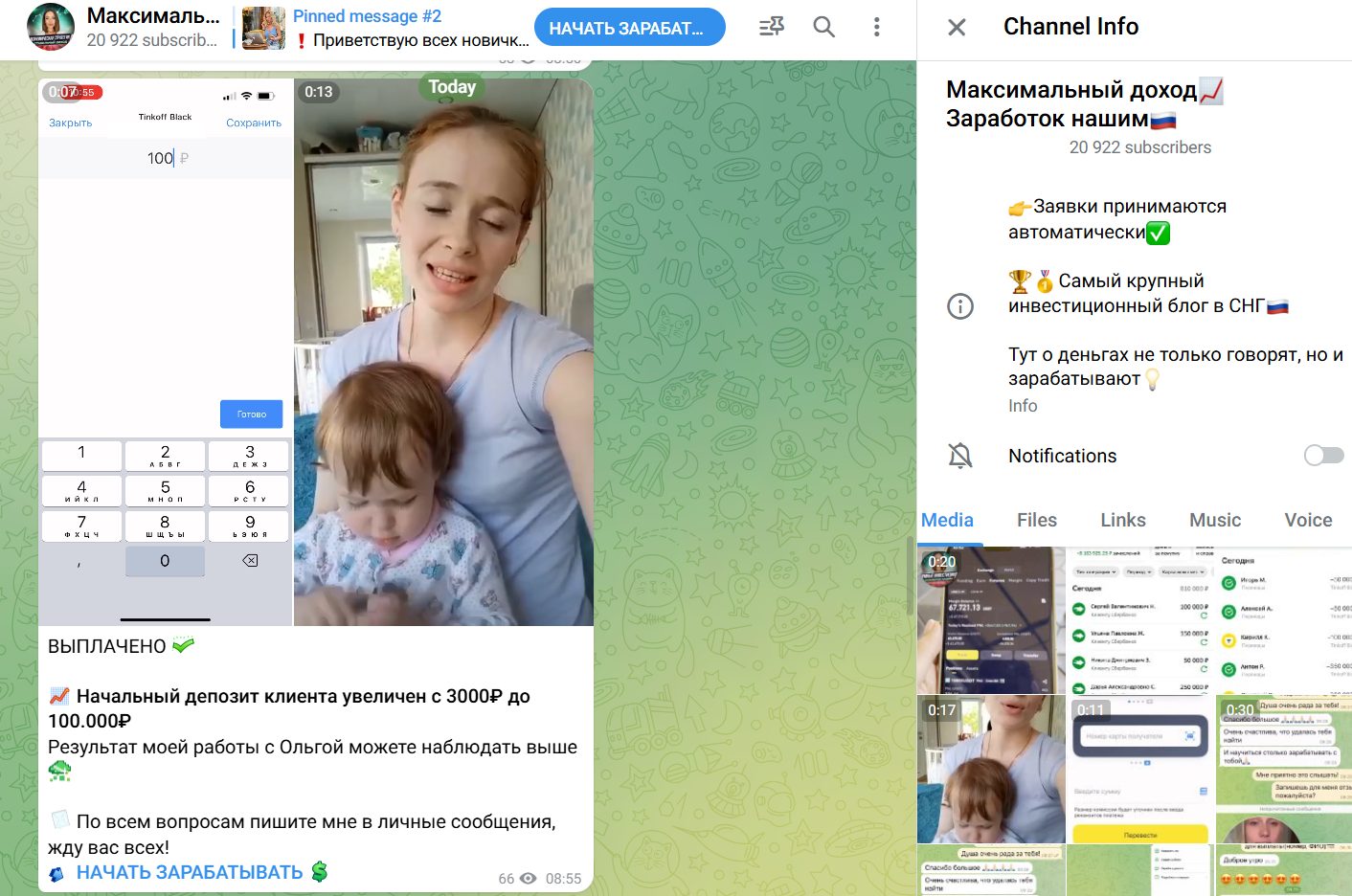The image size is (1352, 896).
Task: Switch to the Files tab
Action: click(x=1036, y=520)
